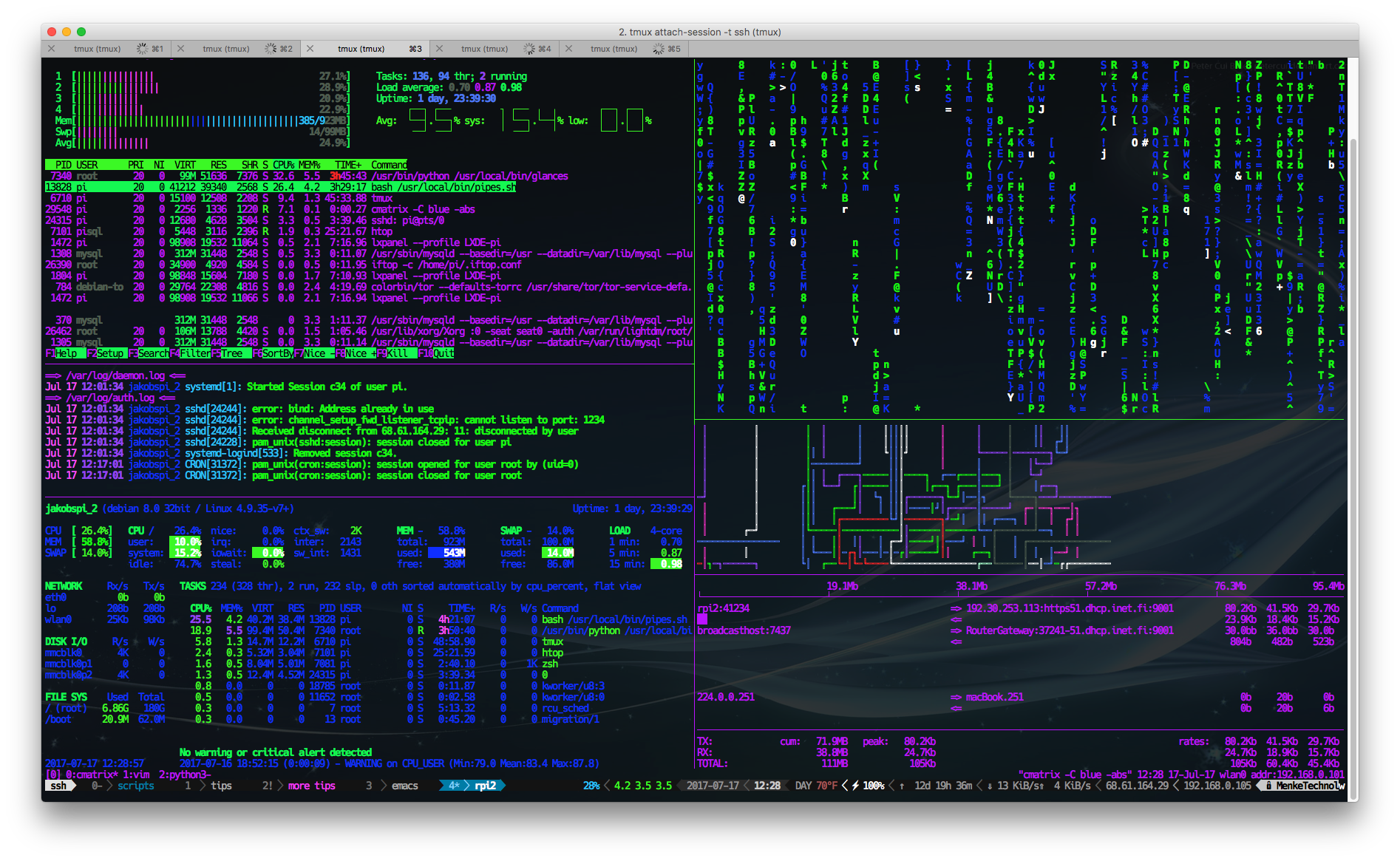The image size is (1400, 861).
Task: Select tmux window 4 rpi2
Action: 472,786
